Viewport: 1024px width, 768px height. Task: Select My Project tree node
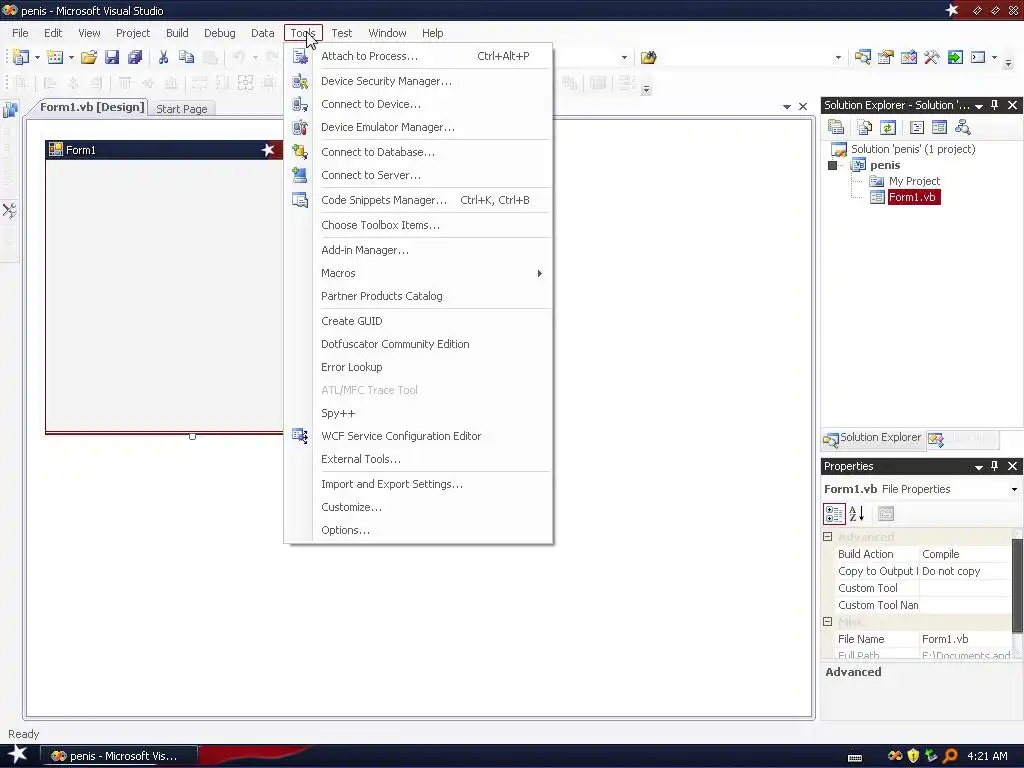914,181
